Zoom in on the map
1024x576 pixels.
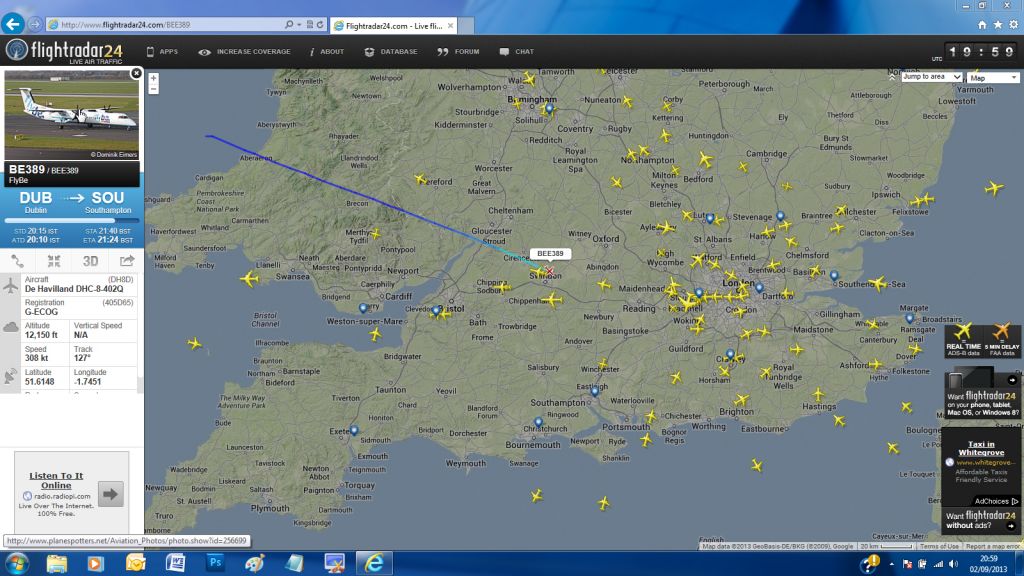[153, 78]
